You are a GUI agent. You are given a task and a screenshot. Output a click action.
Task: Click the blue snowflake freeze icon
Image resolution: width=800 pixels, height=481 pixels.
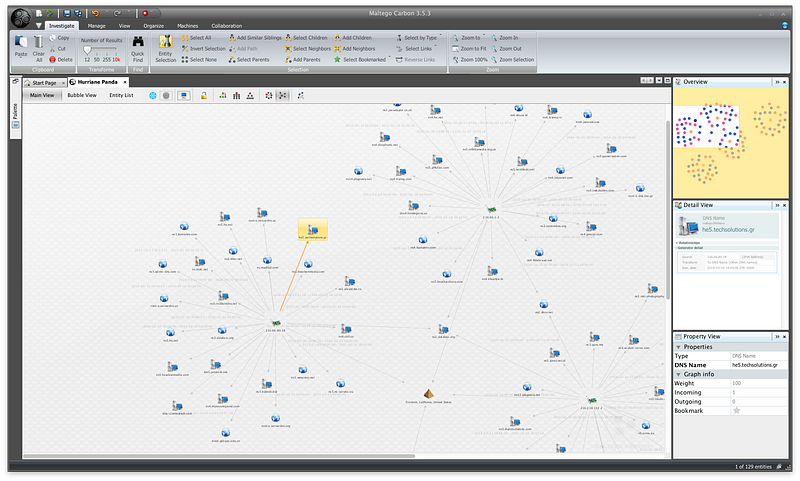[x=153, y=95]
